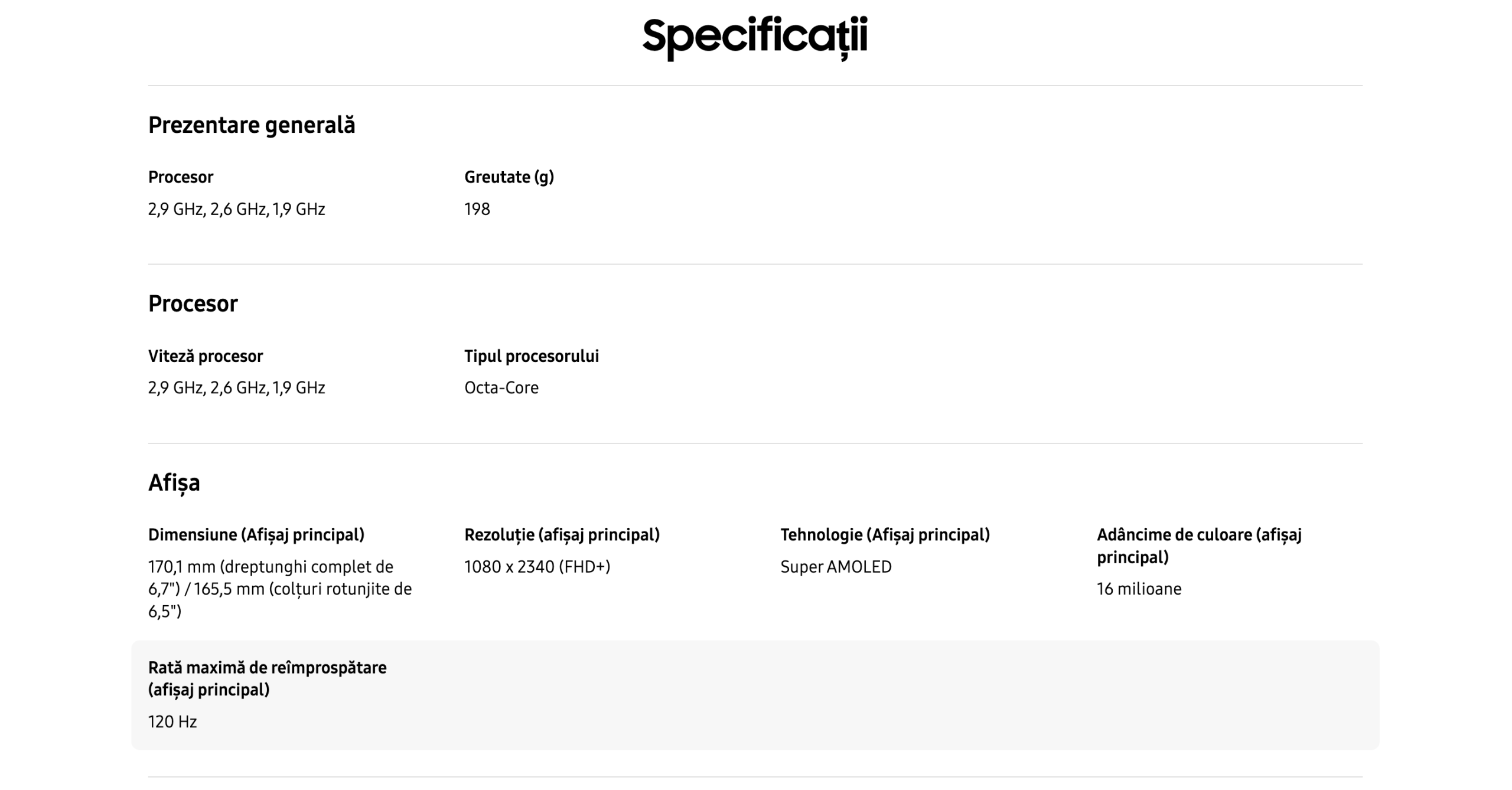The width and height of the screenshot is (1512, 790).
Task: Click the Procesor label under Prezentare generală
Action: pos(181,177)
